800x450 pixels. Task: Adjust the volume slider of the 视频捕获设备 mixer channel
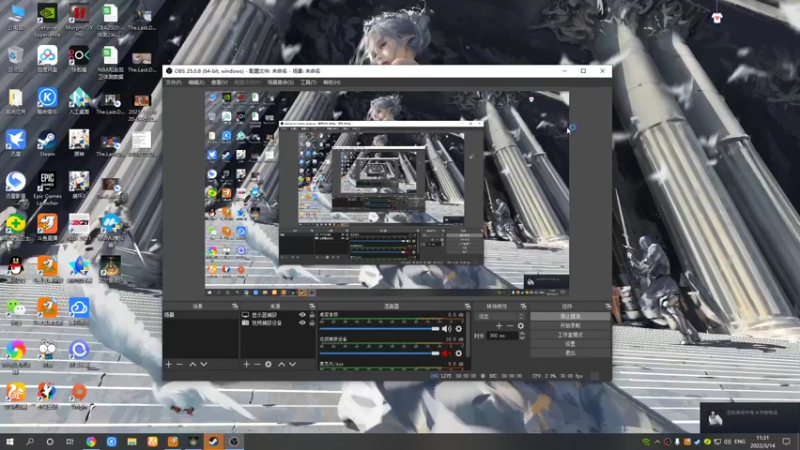379,353
